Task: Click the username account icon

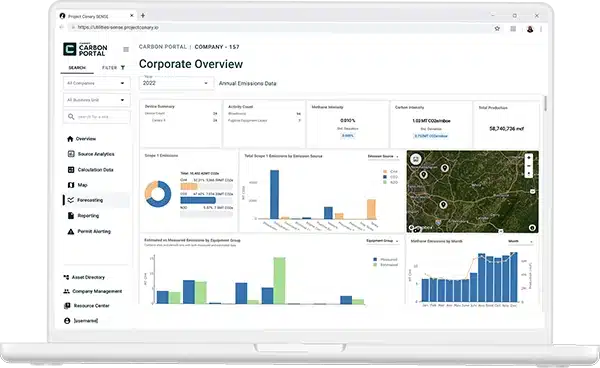Action: [x=67, y=321]
